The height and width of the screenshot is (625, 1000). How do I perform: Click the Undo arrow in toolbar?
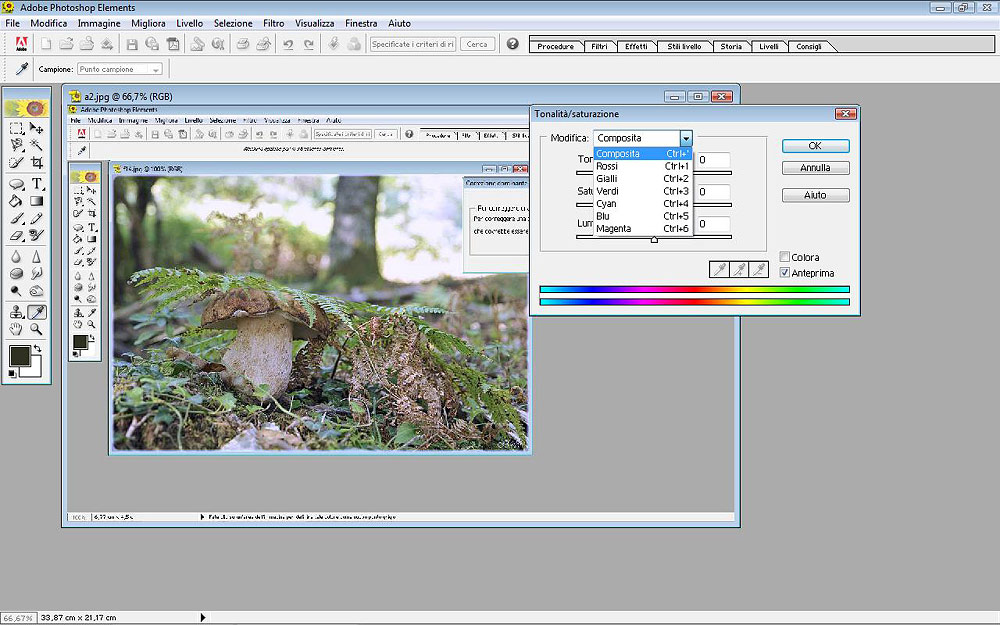[x=288, y=44]
